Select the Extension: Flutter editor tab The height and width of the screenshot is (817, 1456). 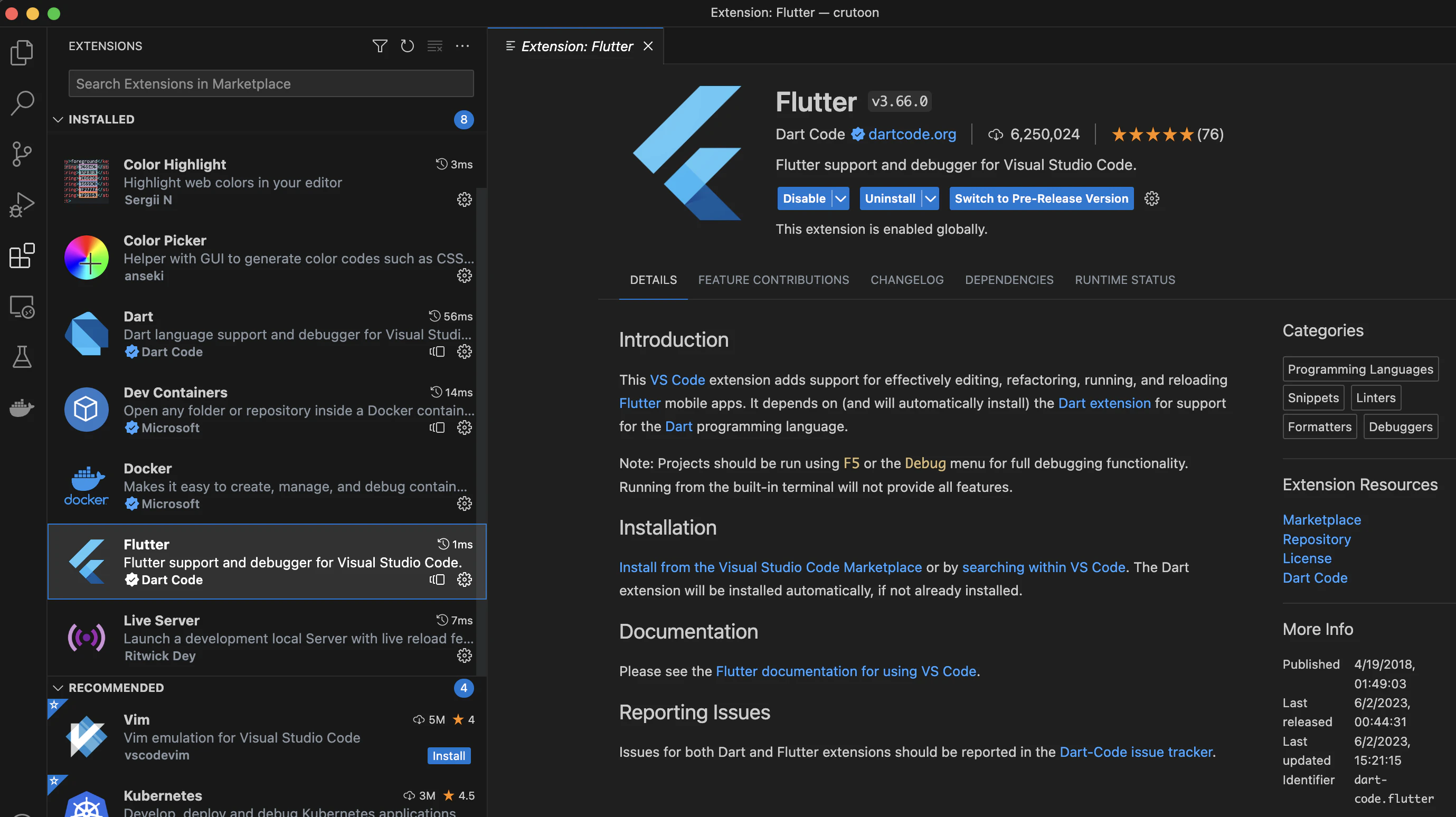(x=576, y=46)
